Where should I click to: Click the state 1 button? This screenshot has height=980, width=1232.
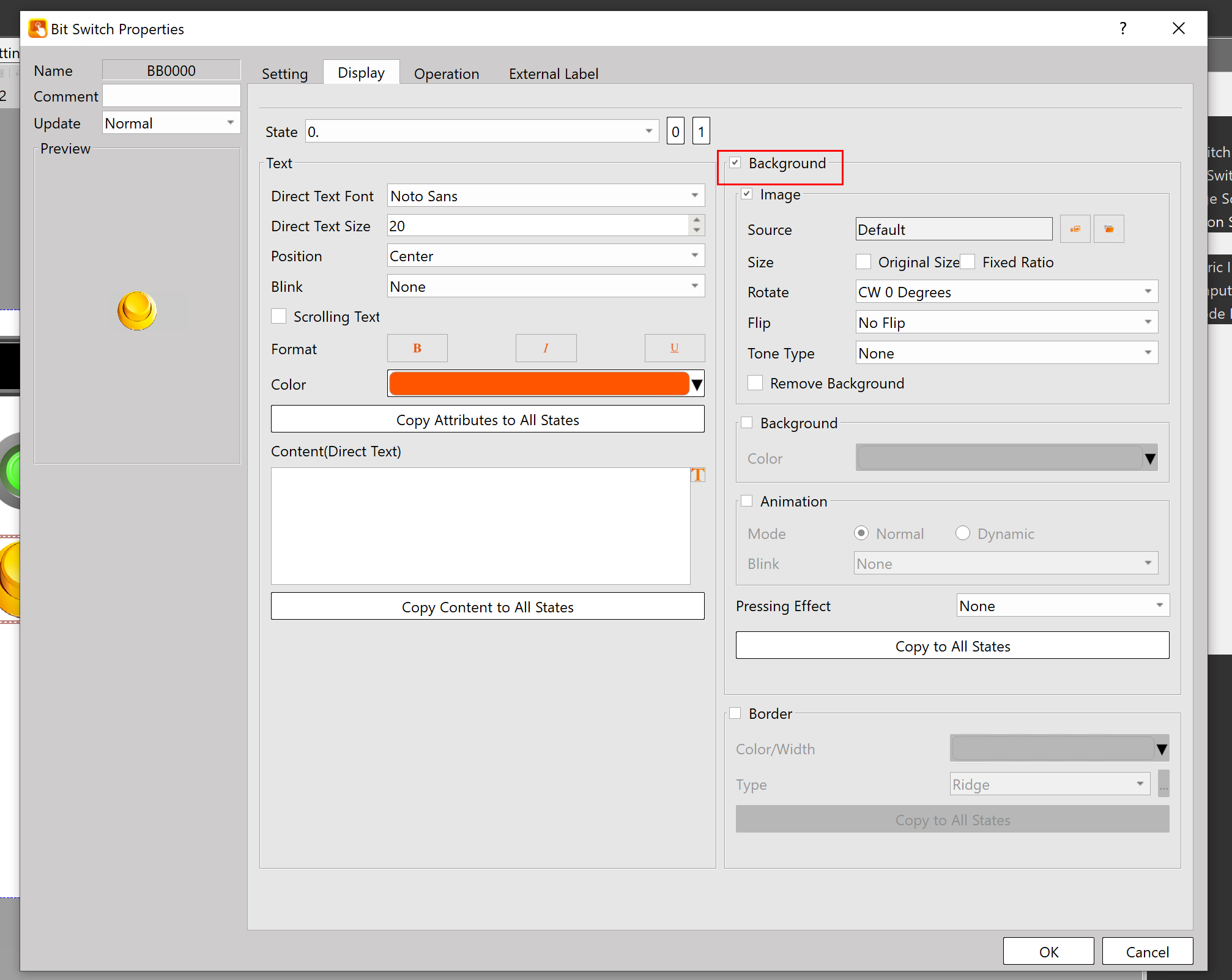coord(701,132)
